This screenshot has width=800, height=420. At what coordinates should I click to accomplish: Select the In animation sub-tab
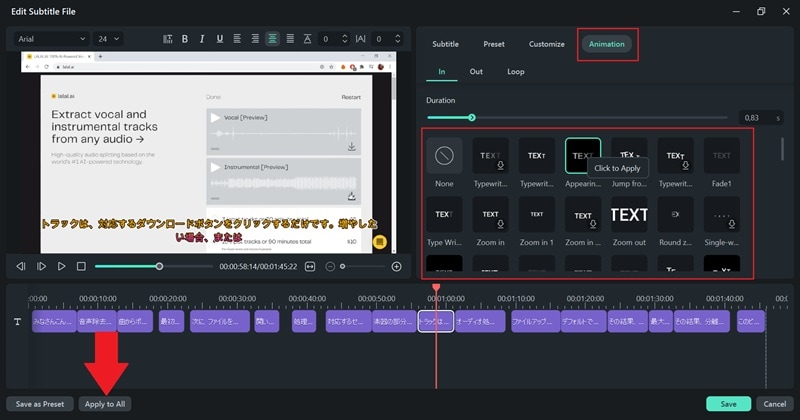(x=442, y=71)
